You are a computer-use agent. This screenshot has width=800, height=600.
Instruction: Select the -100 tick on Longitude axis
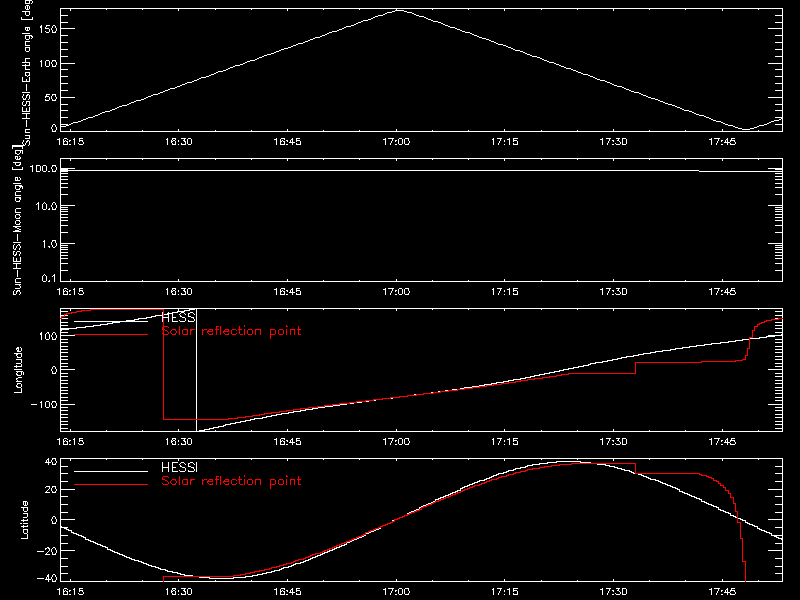pos(44,404)
